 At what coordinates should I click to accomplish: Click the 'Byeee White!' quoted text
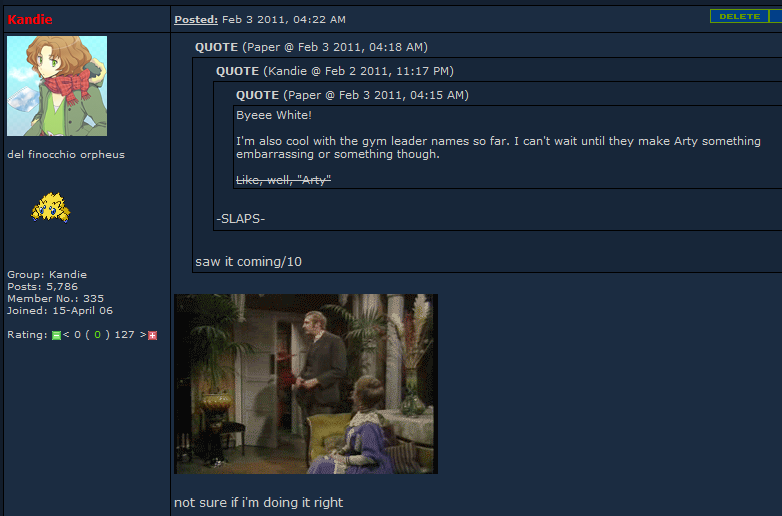[x=274, y=115]
